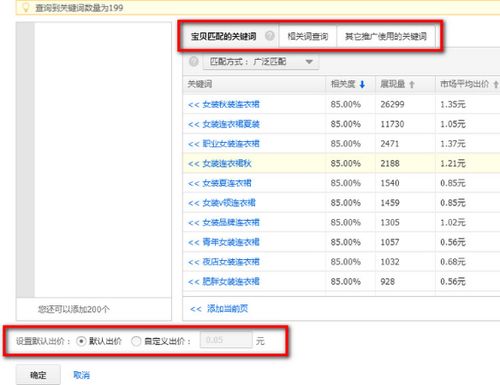
Task: Open the 相关词查询 tab
Action: point(308,36)
